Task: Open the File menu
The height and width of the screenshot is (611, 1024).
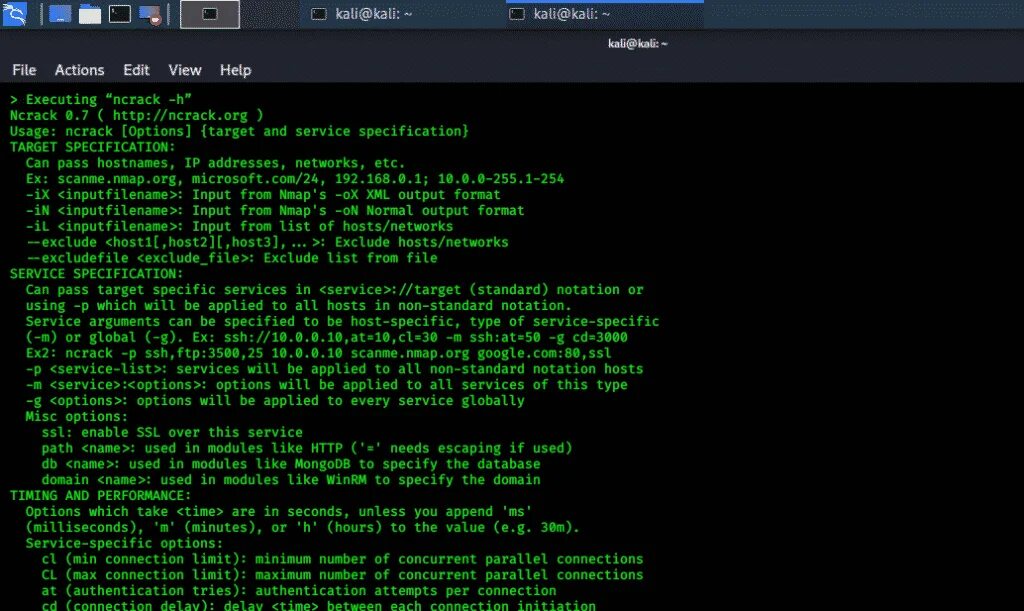Action: click(24, 70)
